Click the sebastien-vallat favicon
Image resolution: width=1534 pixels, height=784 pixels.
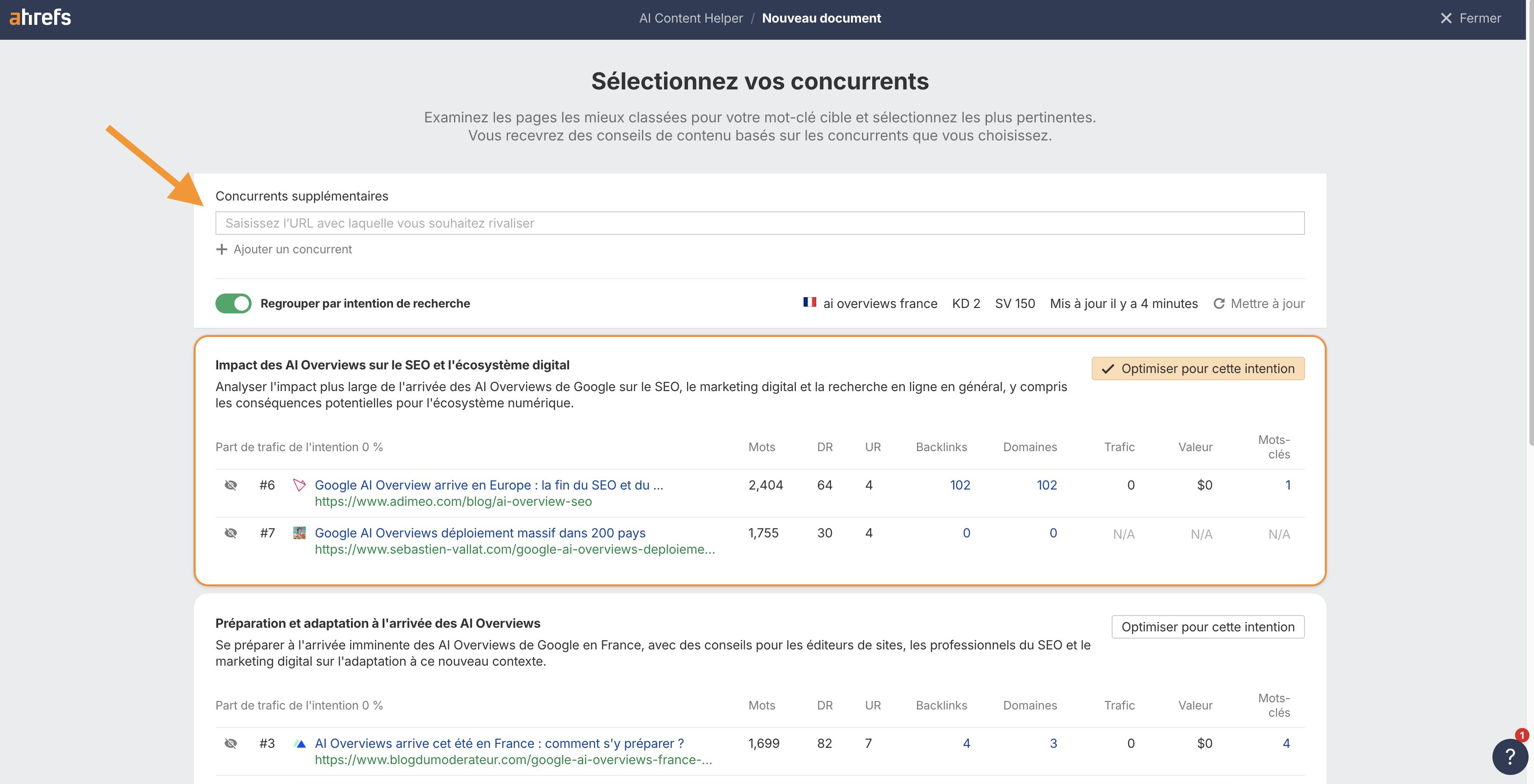tap(299, 533)
